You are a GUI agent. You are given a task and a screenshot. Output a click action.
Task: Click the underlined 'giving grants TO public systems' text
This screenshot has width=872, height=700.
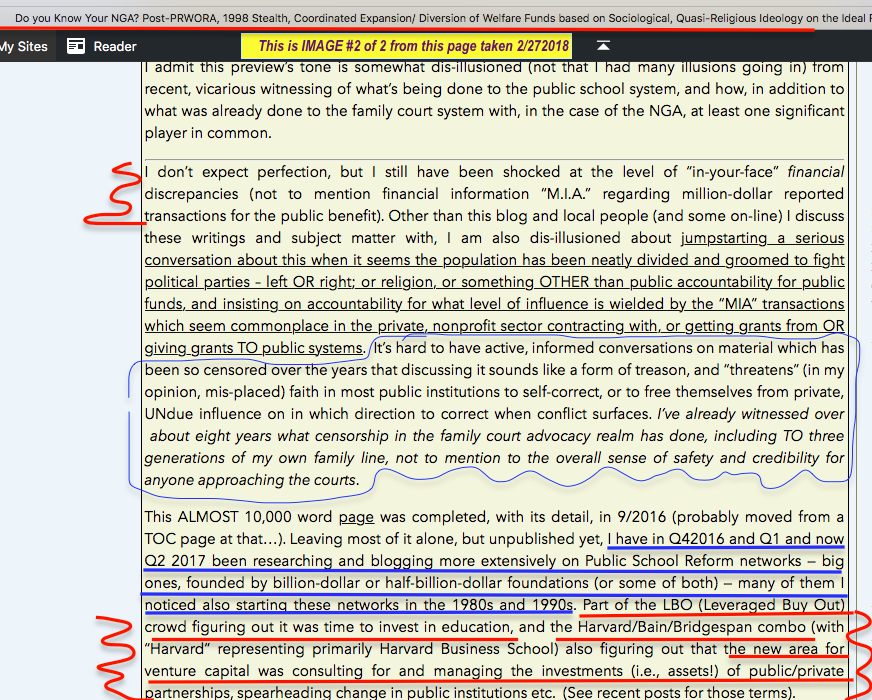(254, 348)
